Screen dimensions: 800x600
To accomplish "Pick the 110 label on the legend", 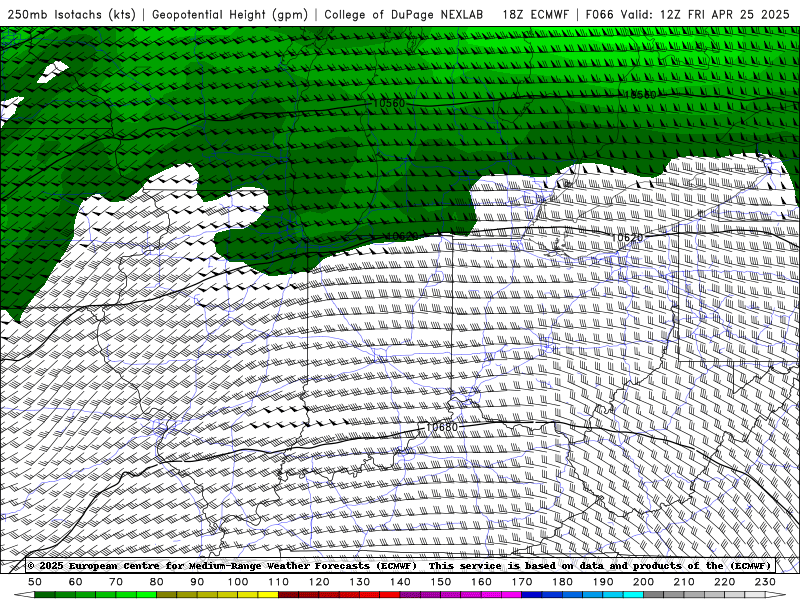I will tap(279, 582).
